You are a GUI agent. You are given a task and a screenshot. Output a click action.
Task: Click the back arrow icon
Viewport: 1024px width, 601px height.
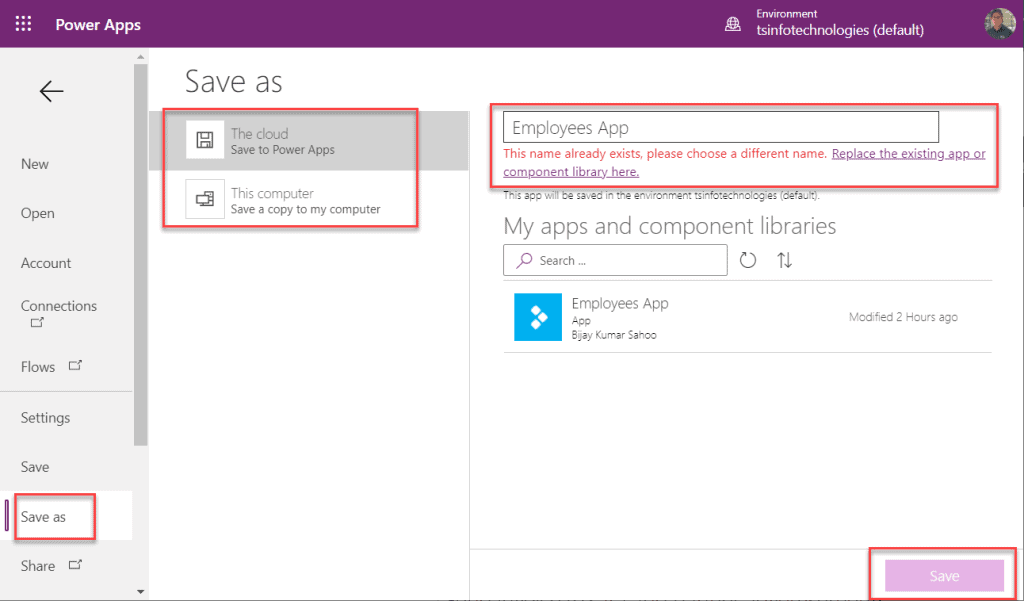pyautogui.click(x=51, y=91)
